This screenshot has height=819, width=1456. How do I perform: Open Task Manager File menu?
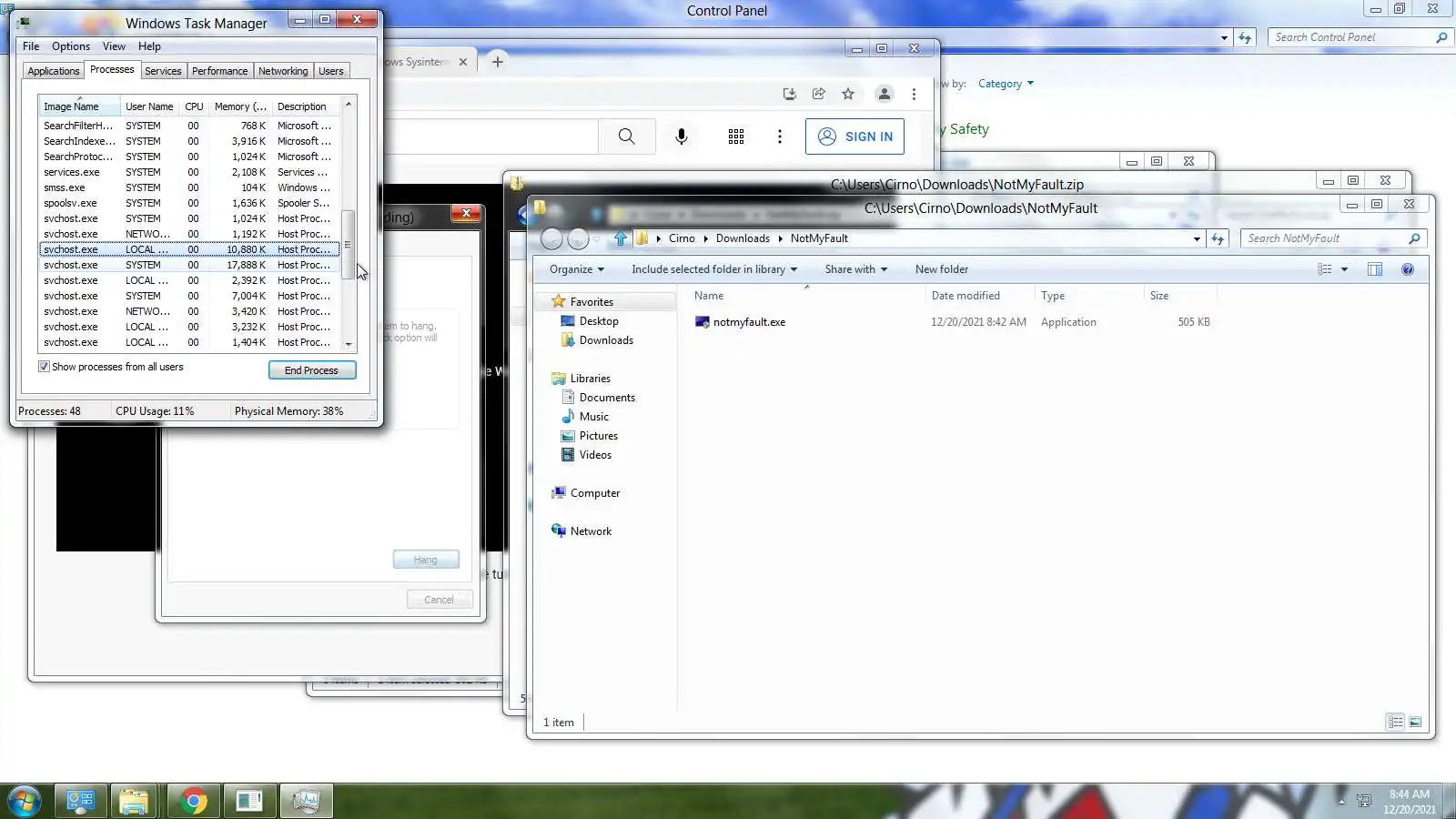tap(31, 46)
